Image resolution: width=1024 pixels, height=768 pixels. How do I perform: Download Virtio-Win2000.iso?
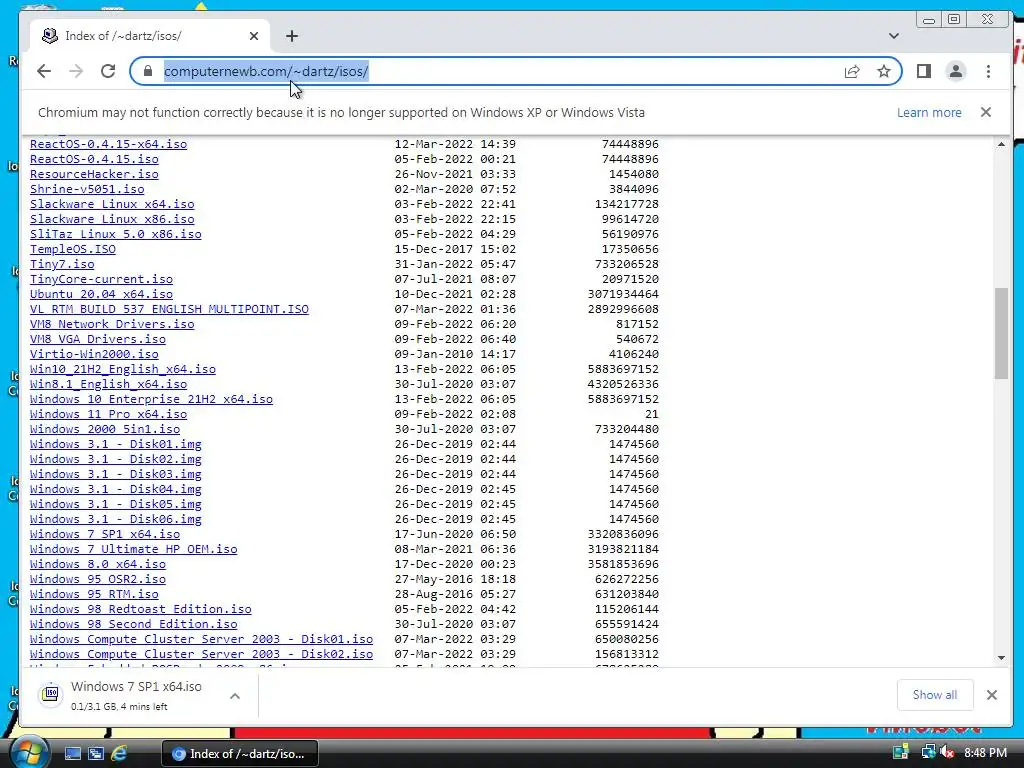click(x=94, y=355)
